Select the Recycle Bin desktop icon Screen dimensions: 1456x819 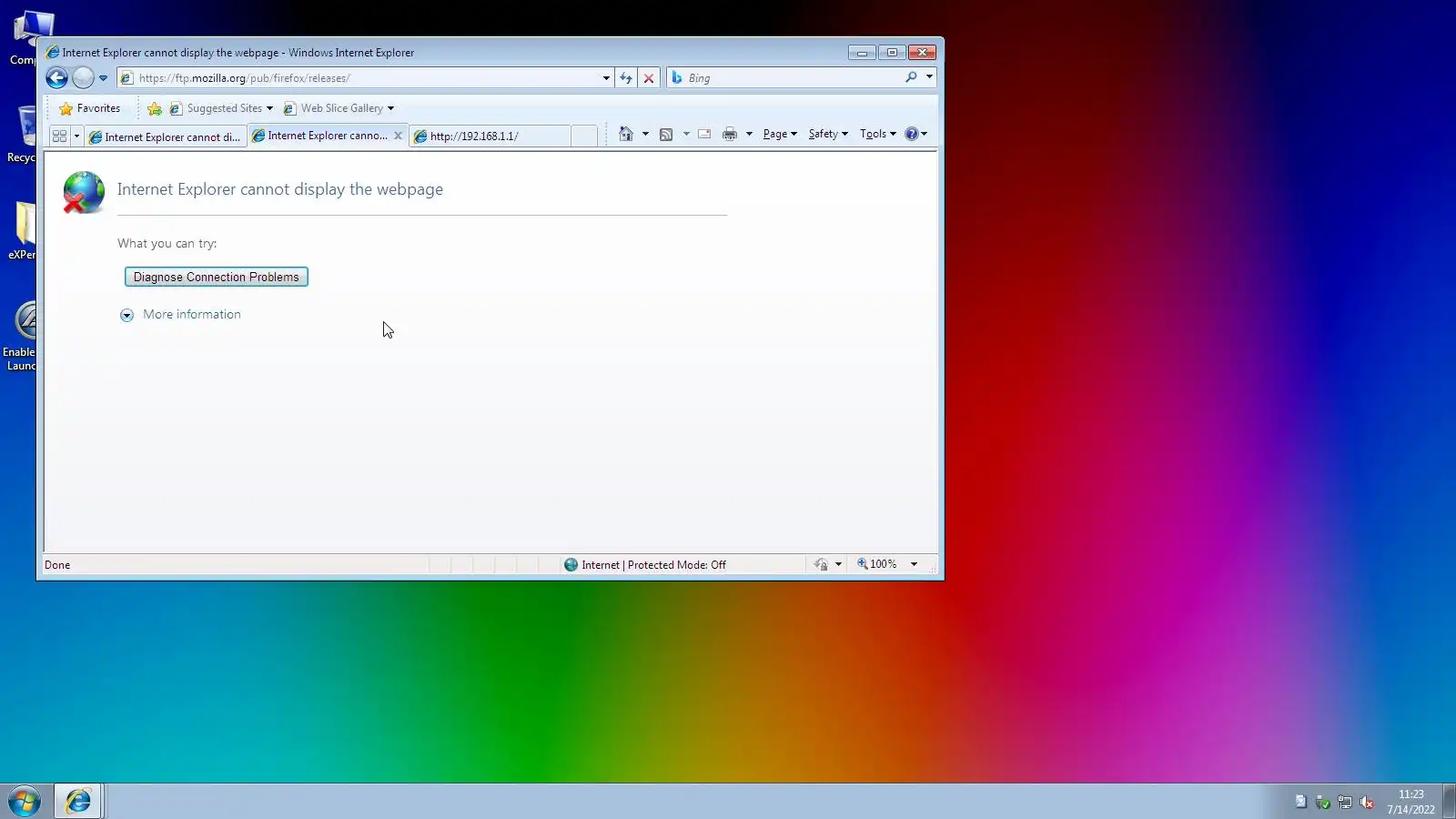[20, 135]
